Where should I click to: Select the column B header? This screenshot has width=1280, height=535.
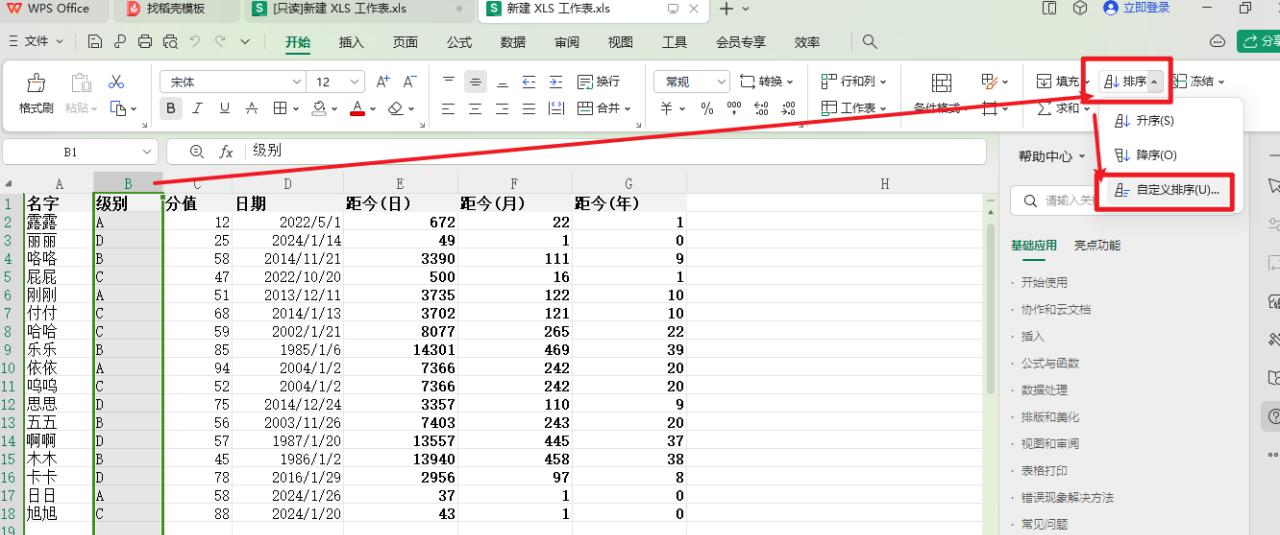[x=128, y=183]
